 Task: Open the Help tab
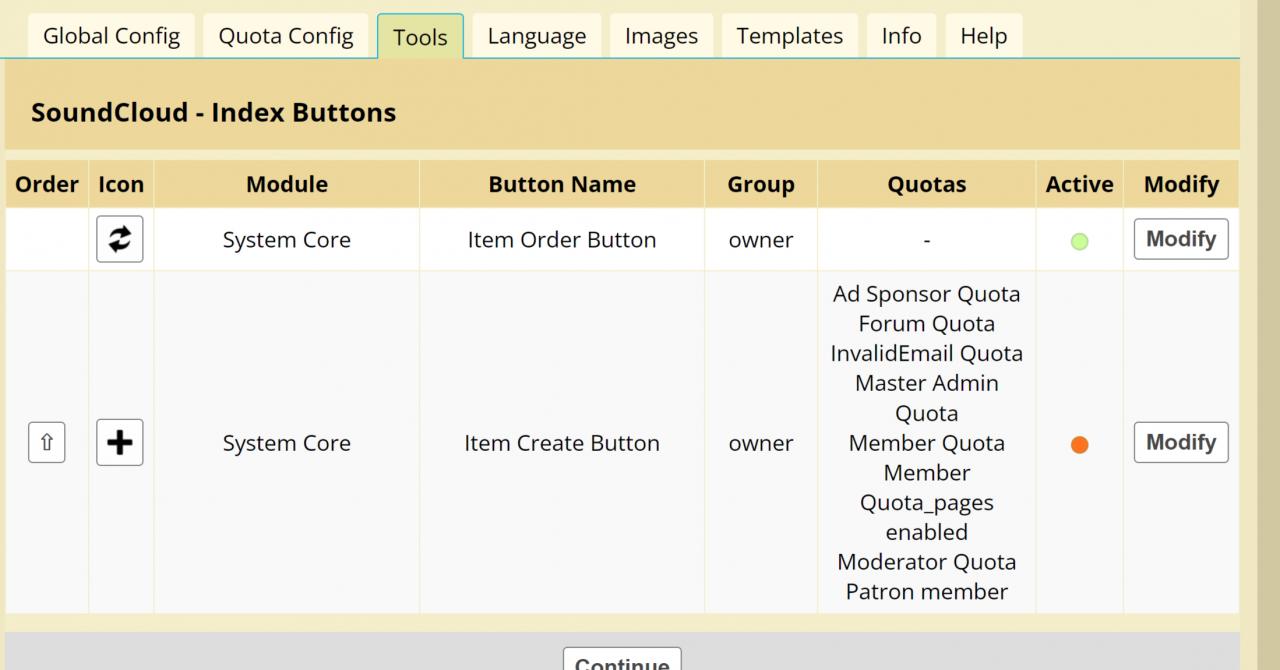(x=983, y=37)
